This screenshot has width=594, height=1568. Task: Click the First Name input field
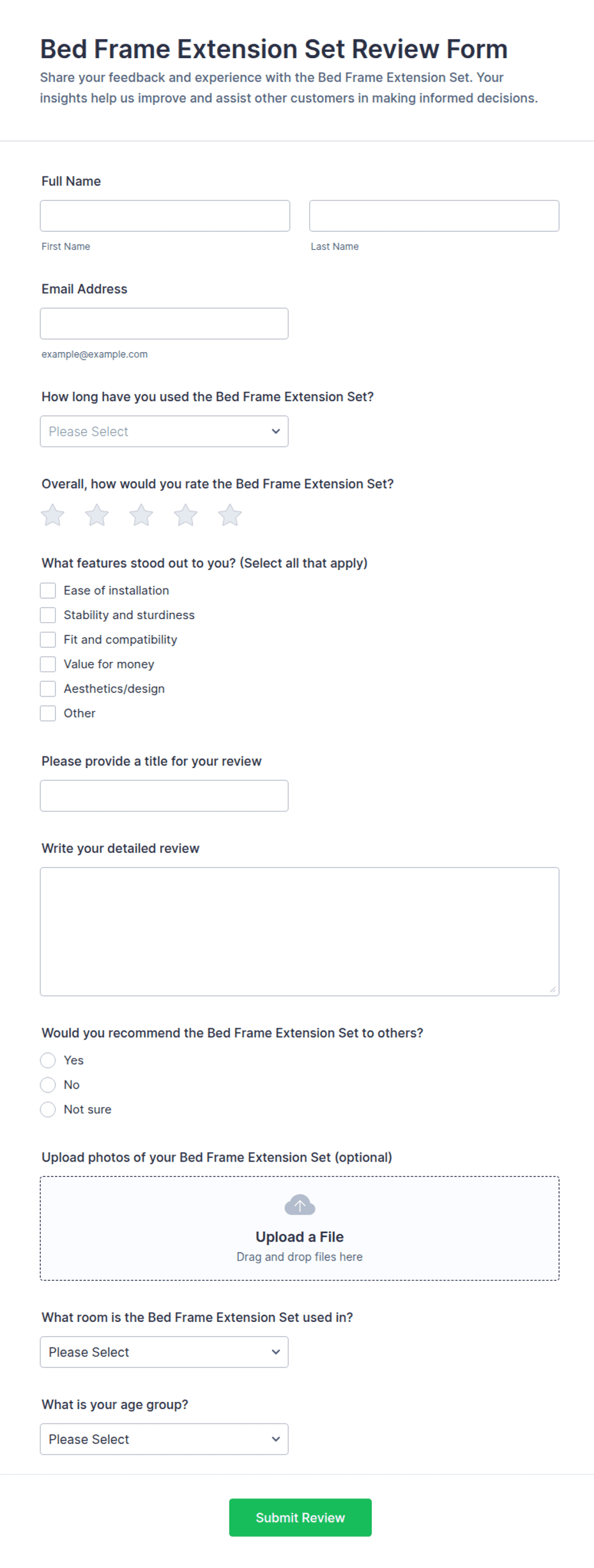(165, 216)
